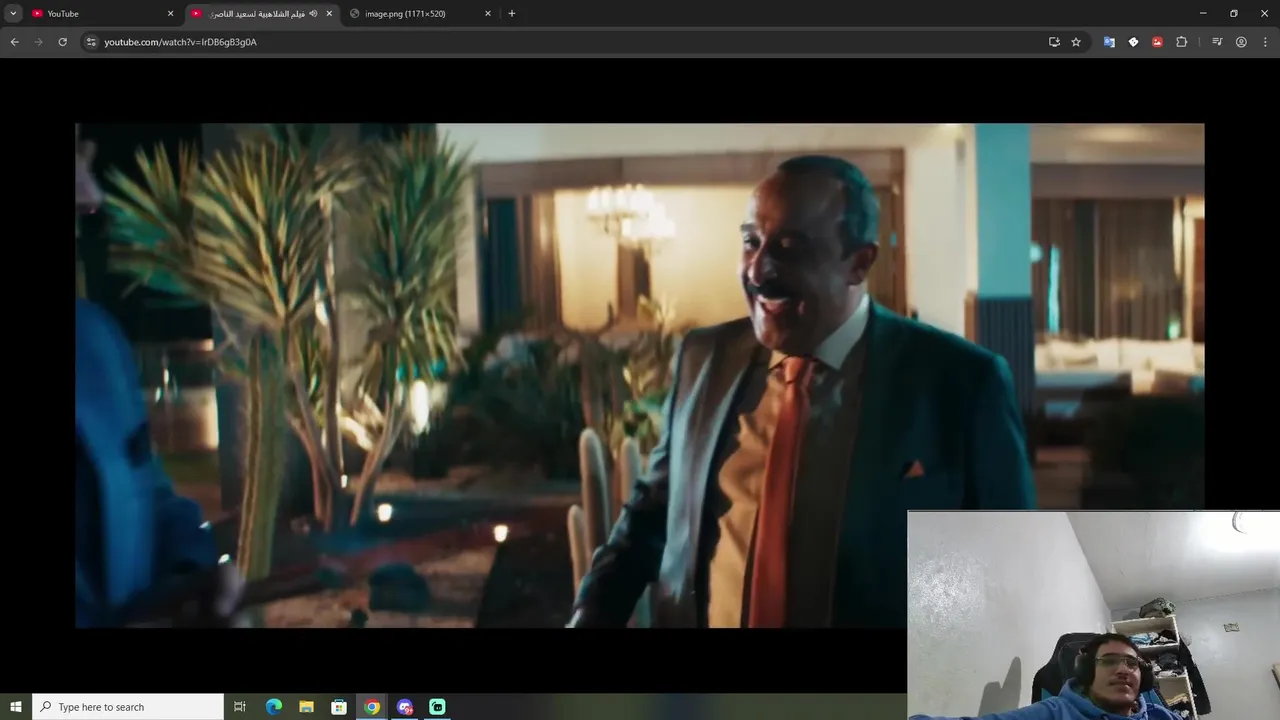Image resolution: width=1280 pixels, height=720 pixels.
Task: Install app icon in the address bar
Action: (1054, 42)
